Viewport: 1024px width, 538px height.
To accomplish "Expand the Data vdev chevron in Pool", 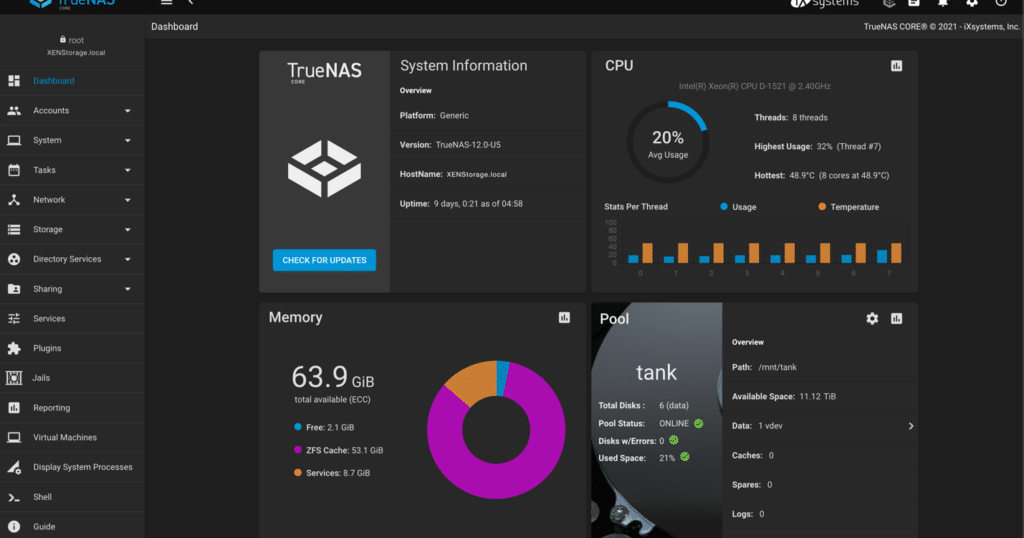I will pos(910,426).
